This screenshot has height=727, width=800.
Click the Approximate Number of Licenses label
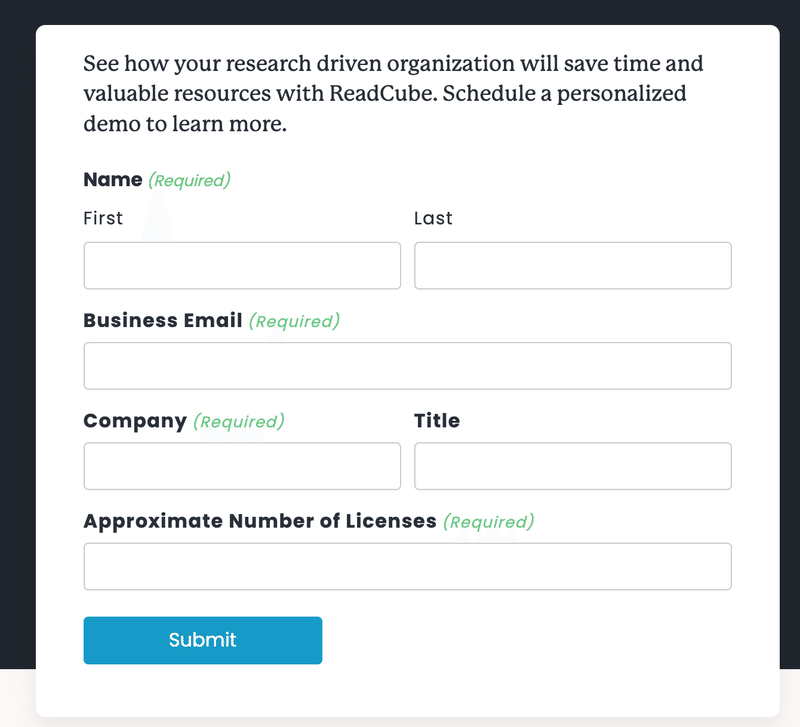260,521
